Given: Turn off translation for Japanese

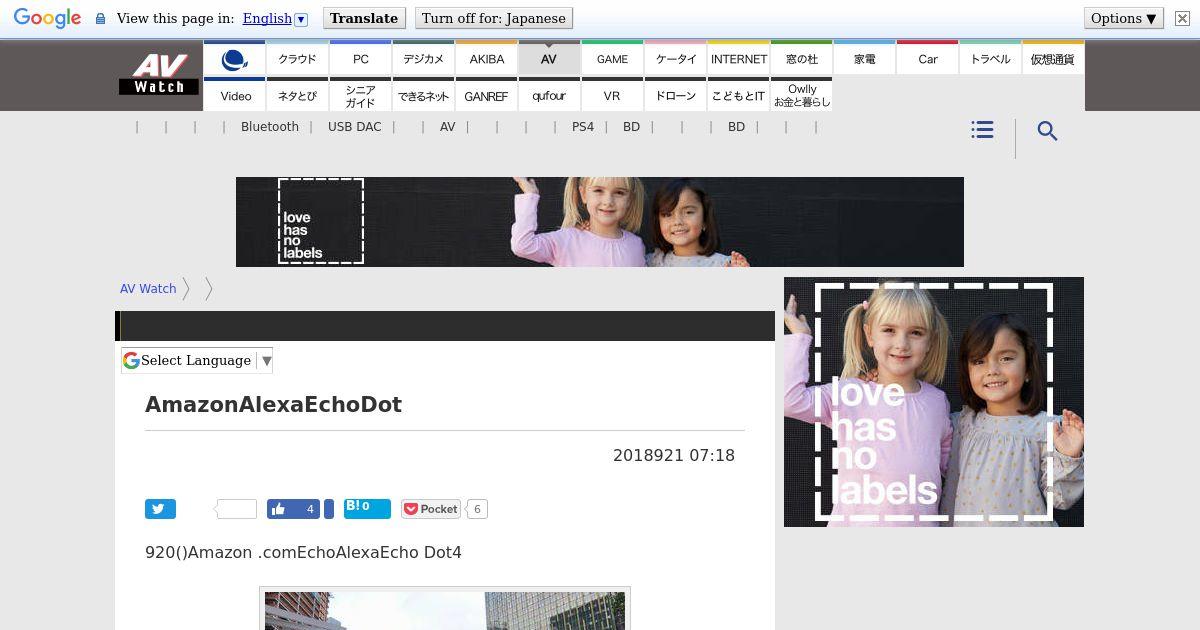Looking at the screenshot, I should click(x=493, y=18).
